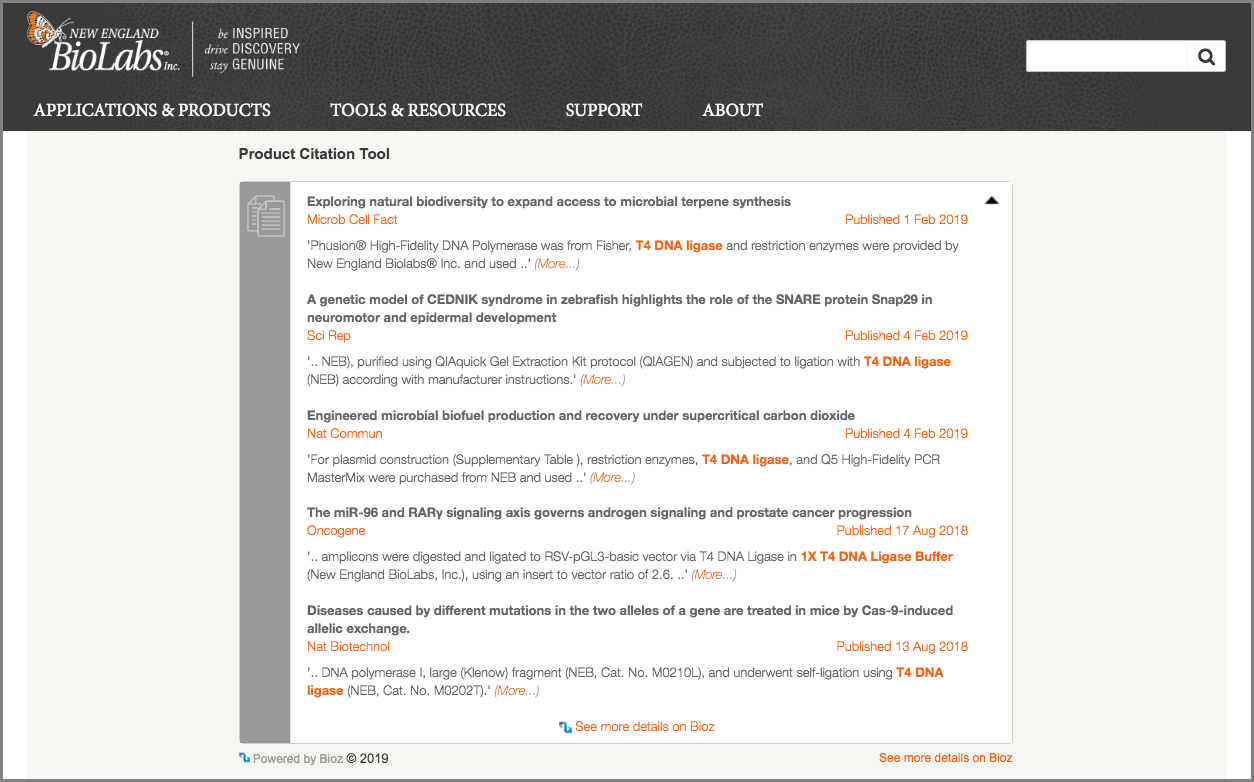The width and height of the screenshot is (1254, 782).
Task: Open the Tools & Resources menu
Action: click(418, 110)
